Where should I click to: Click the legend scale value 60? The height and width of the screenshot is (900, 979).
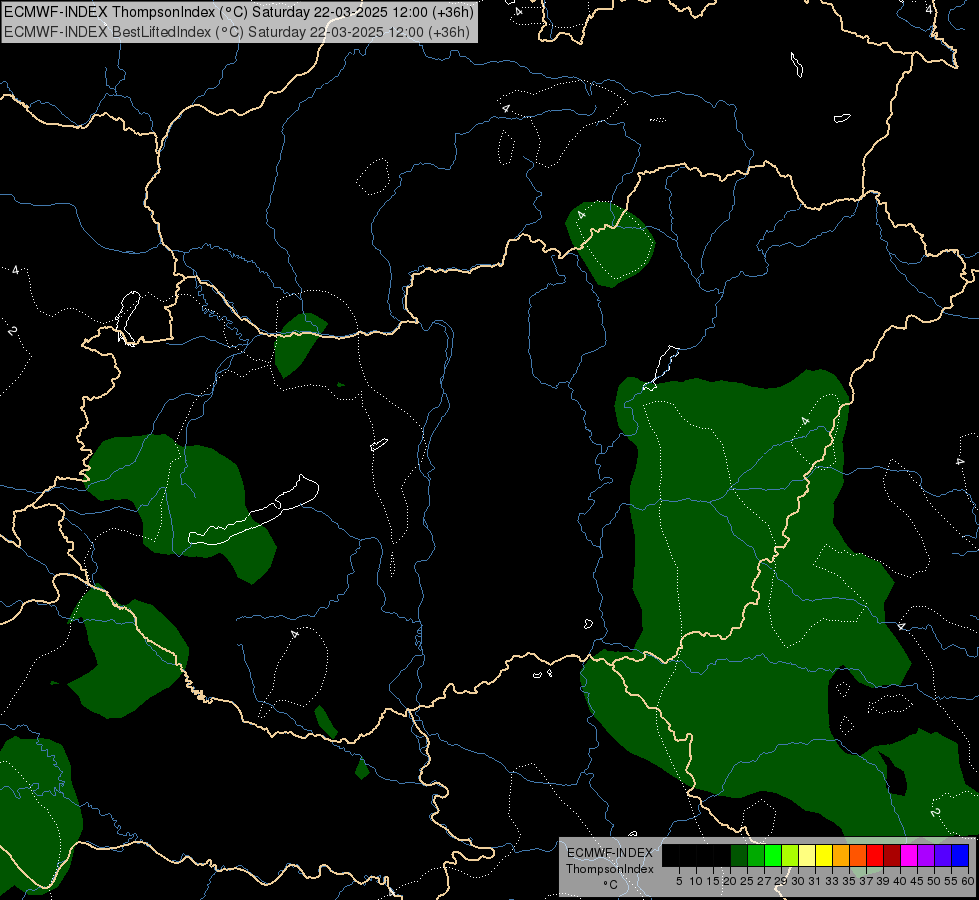[968, 881]
